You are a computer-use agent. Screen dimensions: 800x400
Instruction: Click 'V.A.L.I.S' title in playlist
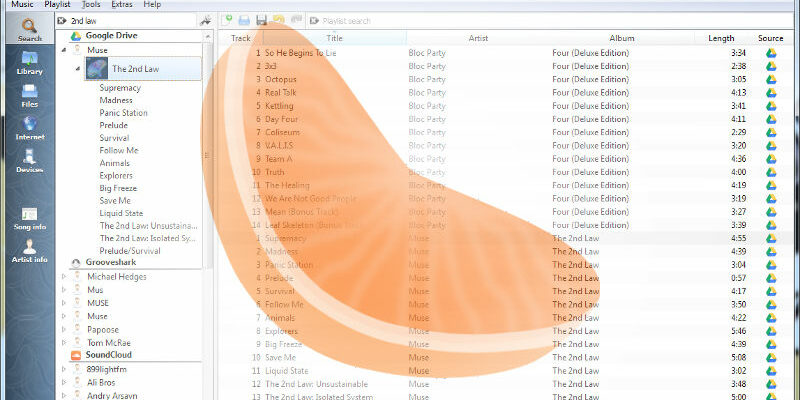tap(279, 146)
